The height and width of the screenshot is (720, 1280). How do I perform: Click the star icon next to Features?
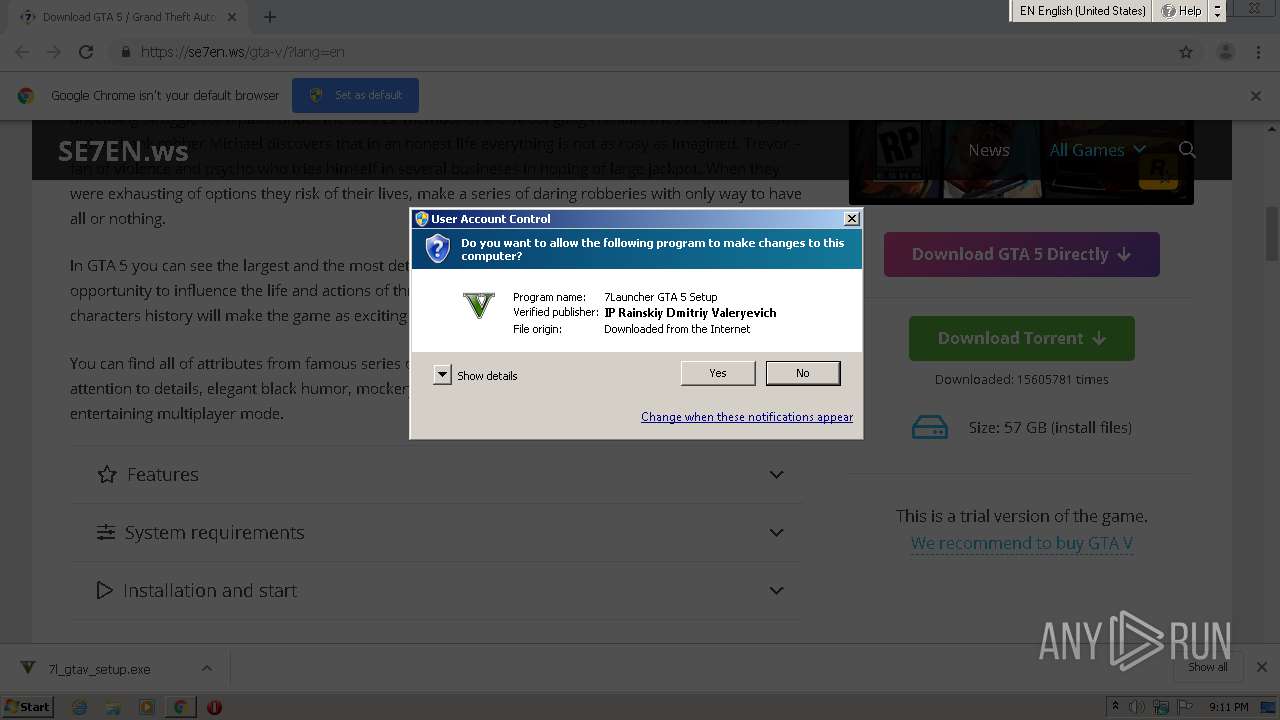(x=107, y=475)
